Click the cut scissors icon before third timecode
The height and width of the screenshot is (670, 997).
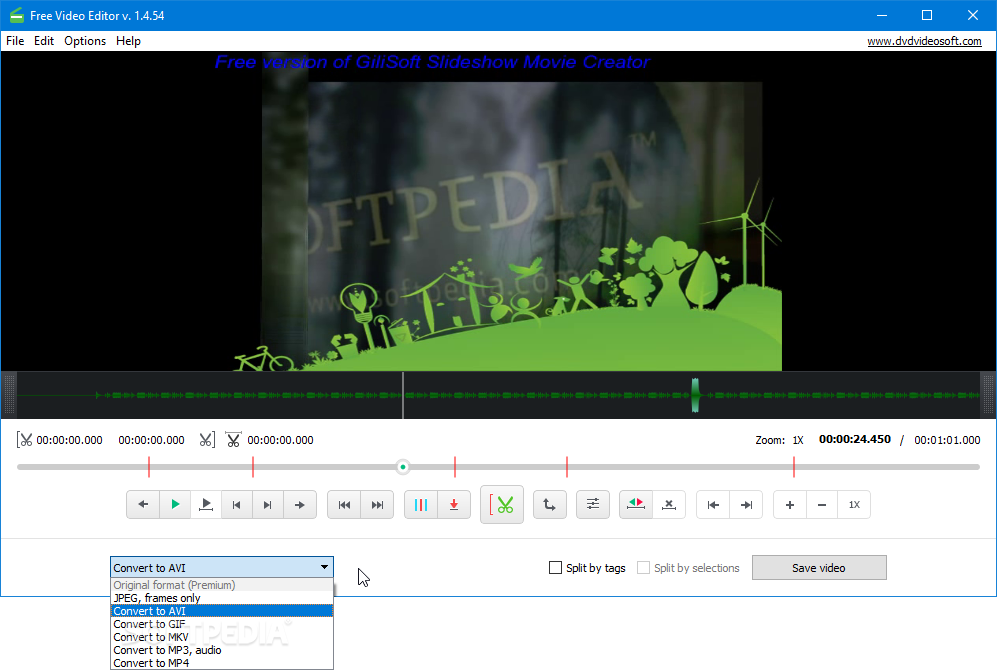click(x=233, y=440)
